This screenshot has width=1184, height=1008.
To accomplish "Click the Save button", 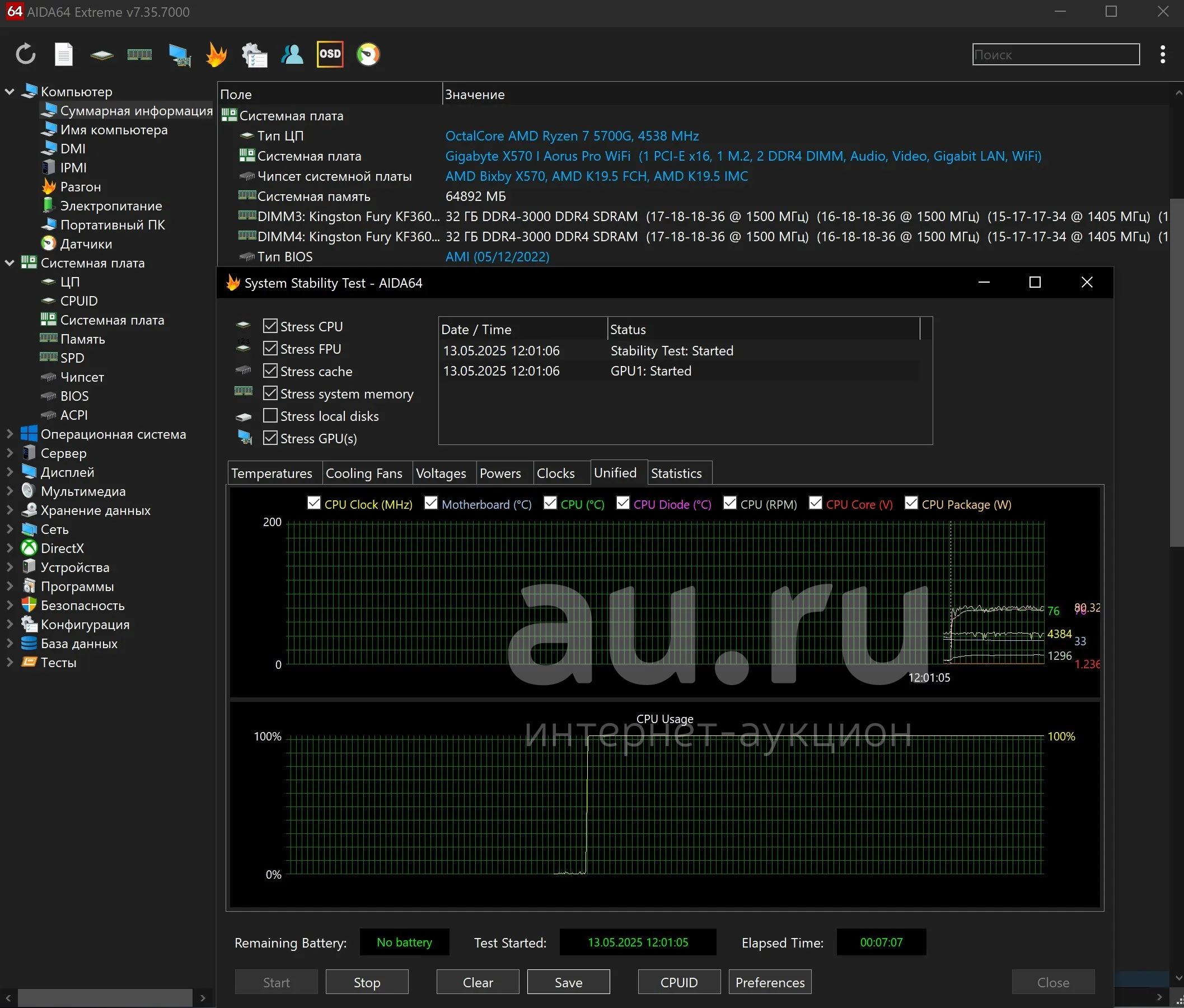I will (569, 982).
